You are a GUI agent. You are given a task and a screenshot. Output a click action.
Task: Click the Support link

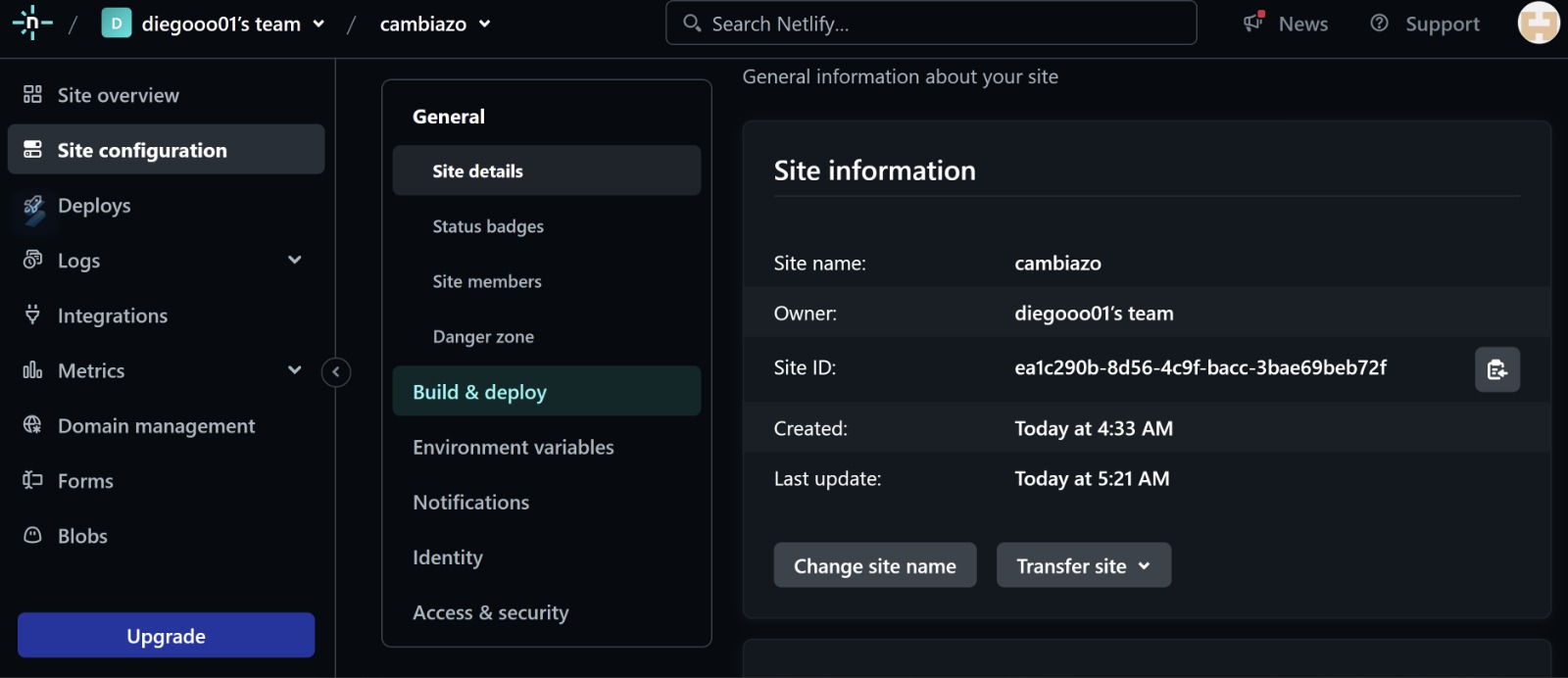click(x=1442, y=24)
